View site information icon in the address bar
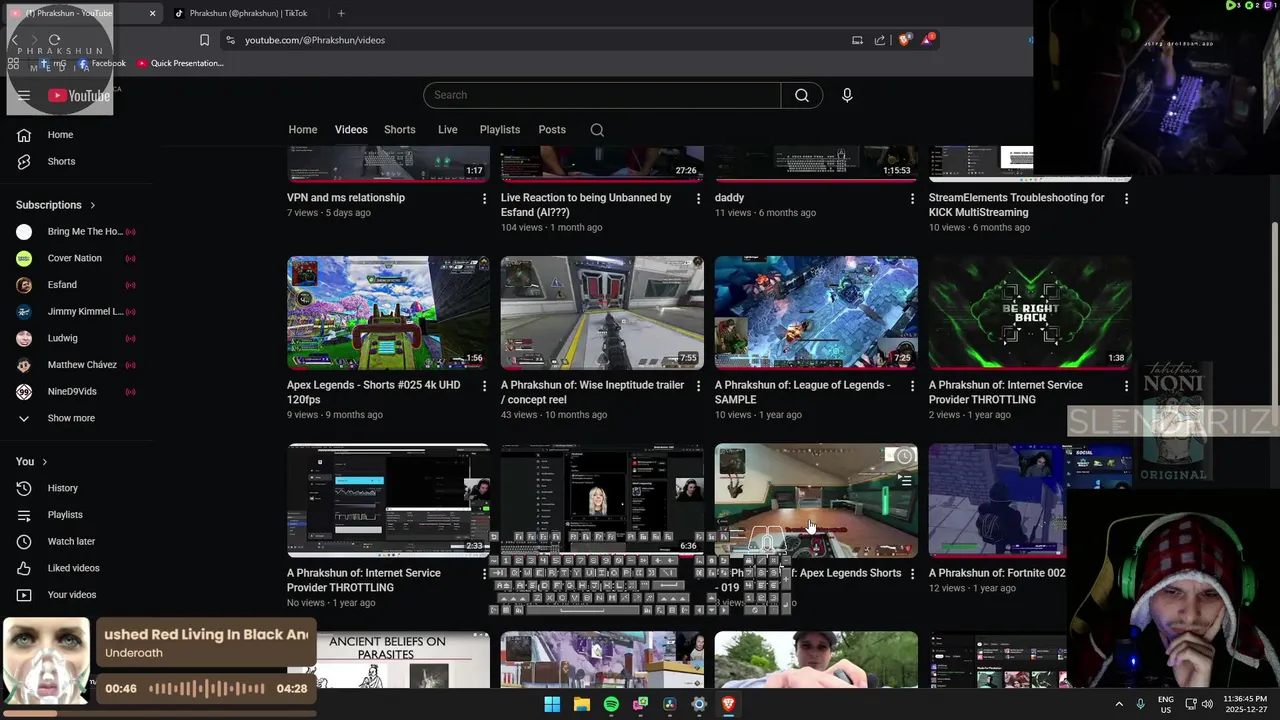1280x720 pixels. [230, 40]
